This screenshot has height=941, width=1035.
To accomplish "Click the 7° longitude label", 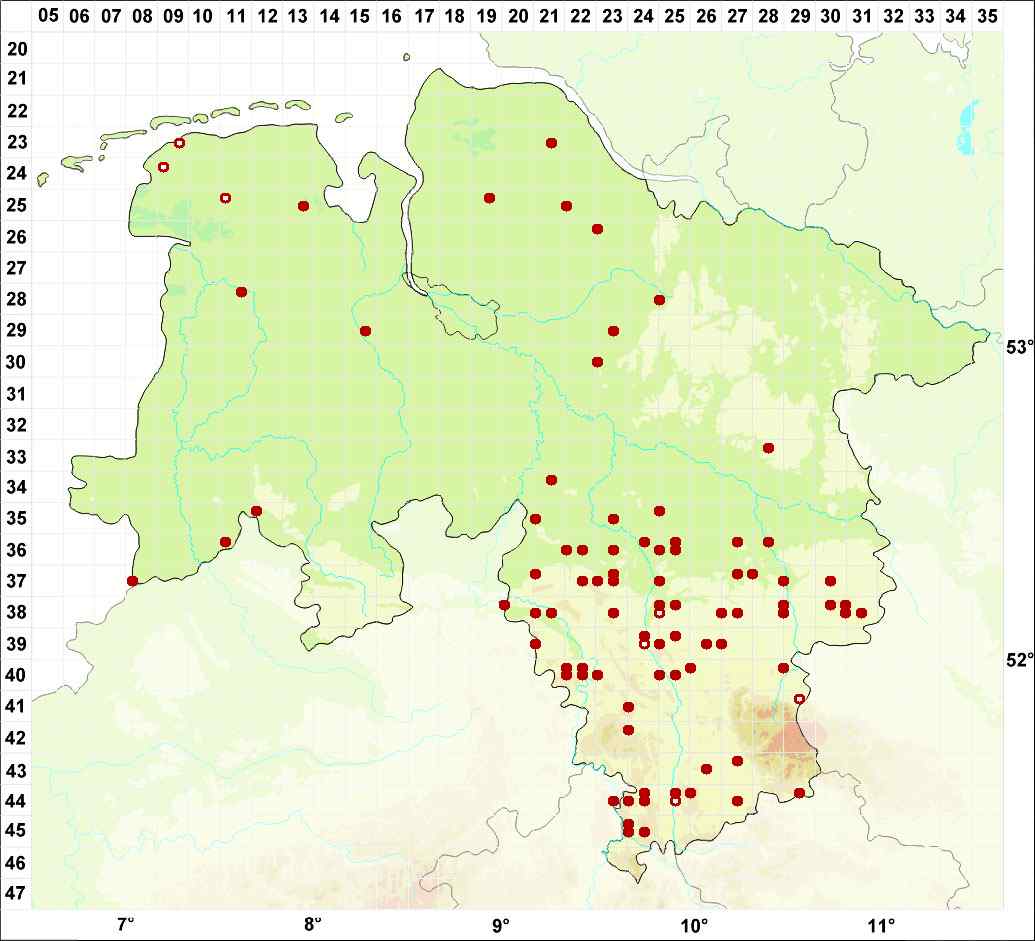I will tap(126, 923).
